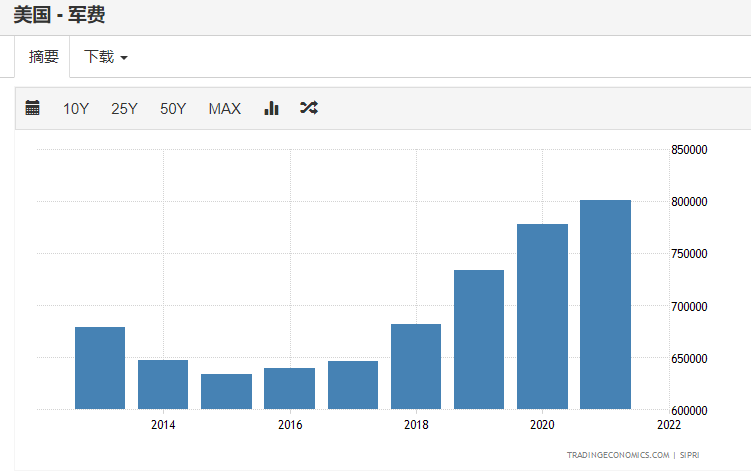Click the 2016 x-axis label
751x474 pixels.
click(290, 425)
